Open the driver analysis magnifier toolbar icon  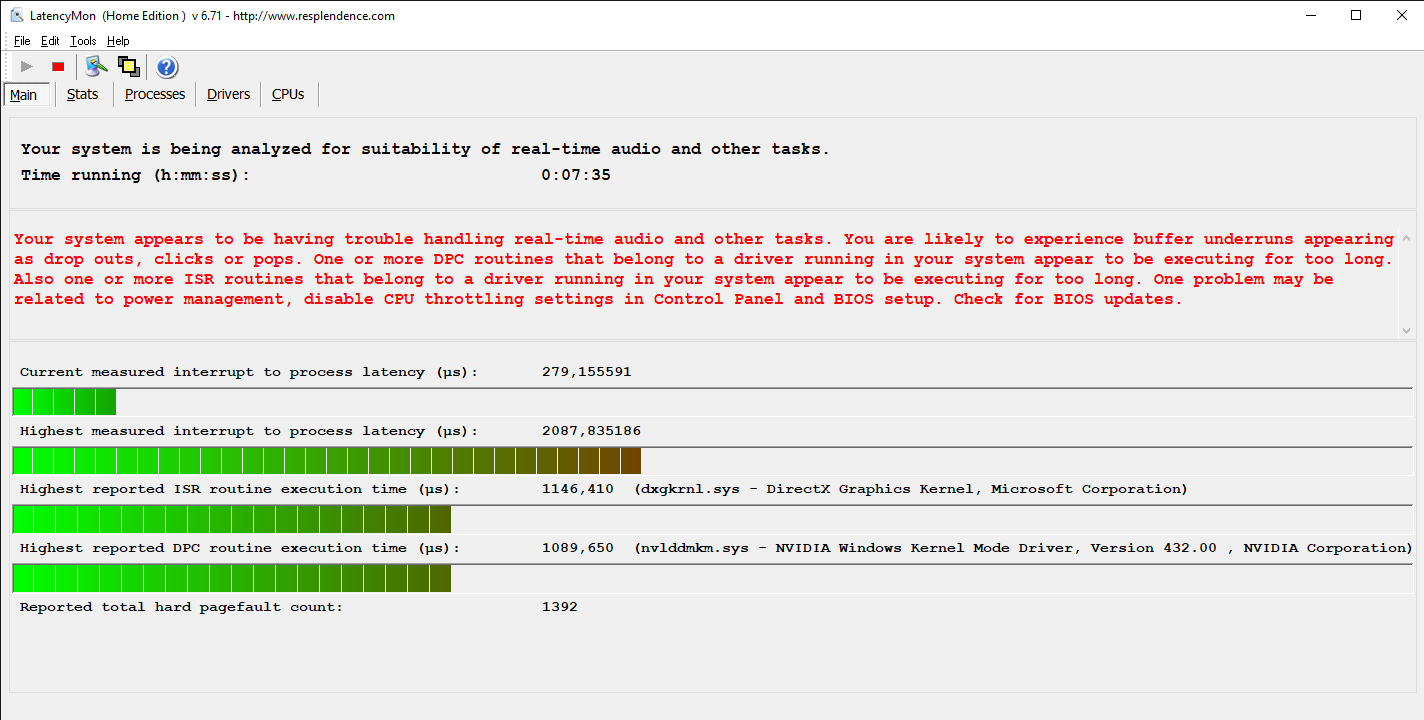pyautogui.click(x=96, y=67)
